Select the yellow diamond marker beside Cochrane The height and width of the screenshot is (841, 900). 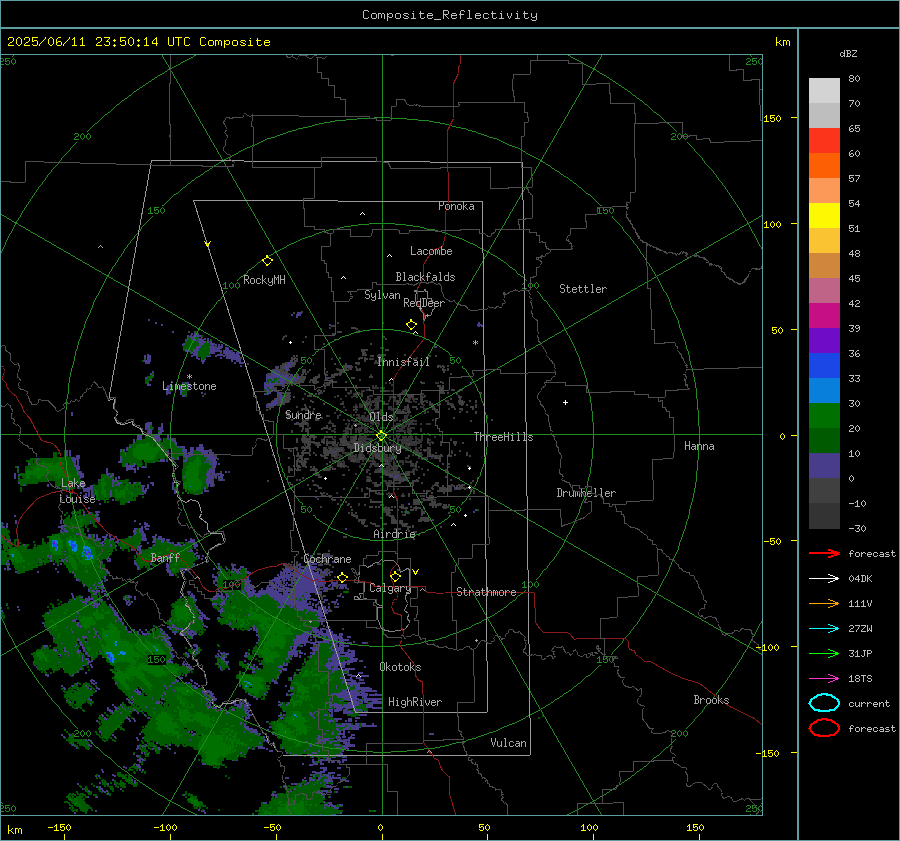pyautogui.click(x=342, y=577)
